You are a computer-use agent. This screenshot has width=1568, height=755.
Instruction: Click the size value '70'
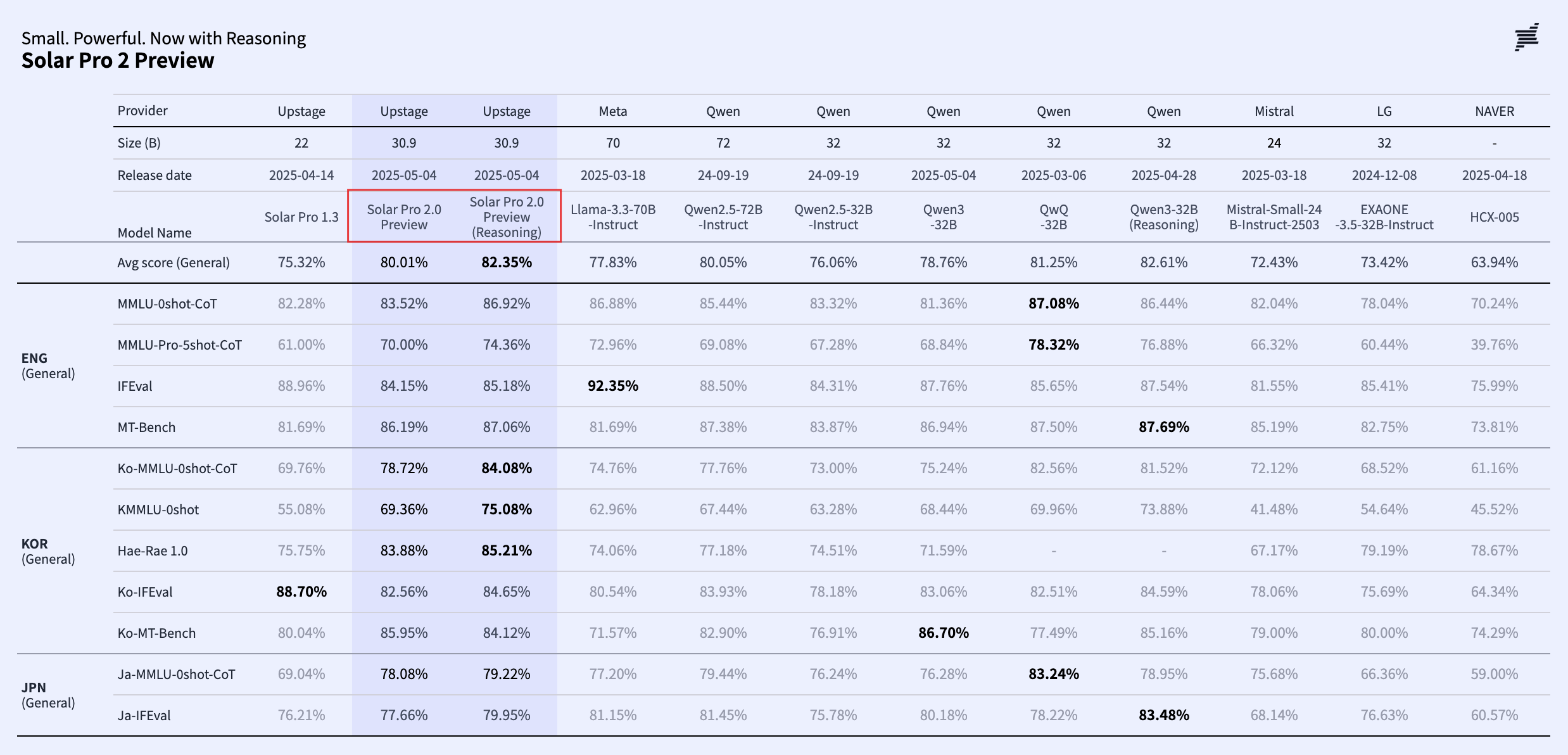[613, 143]
